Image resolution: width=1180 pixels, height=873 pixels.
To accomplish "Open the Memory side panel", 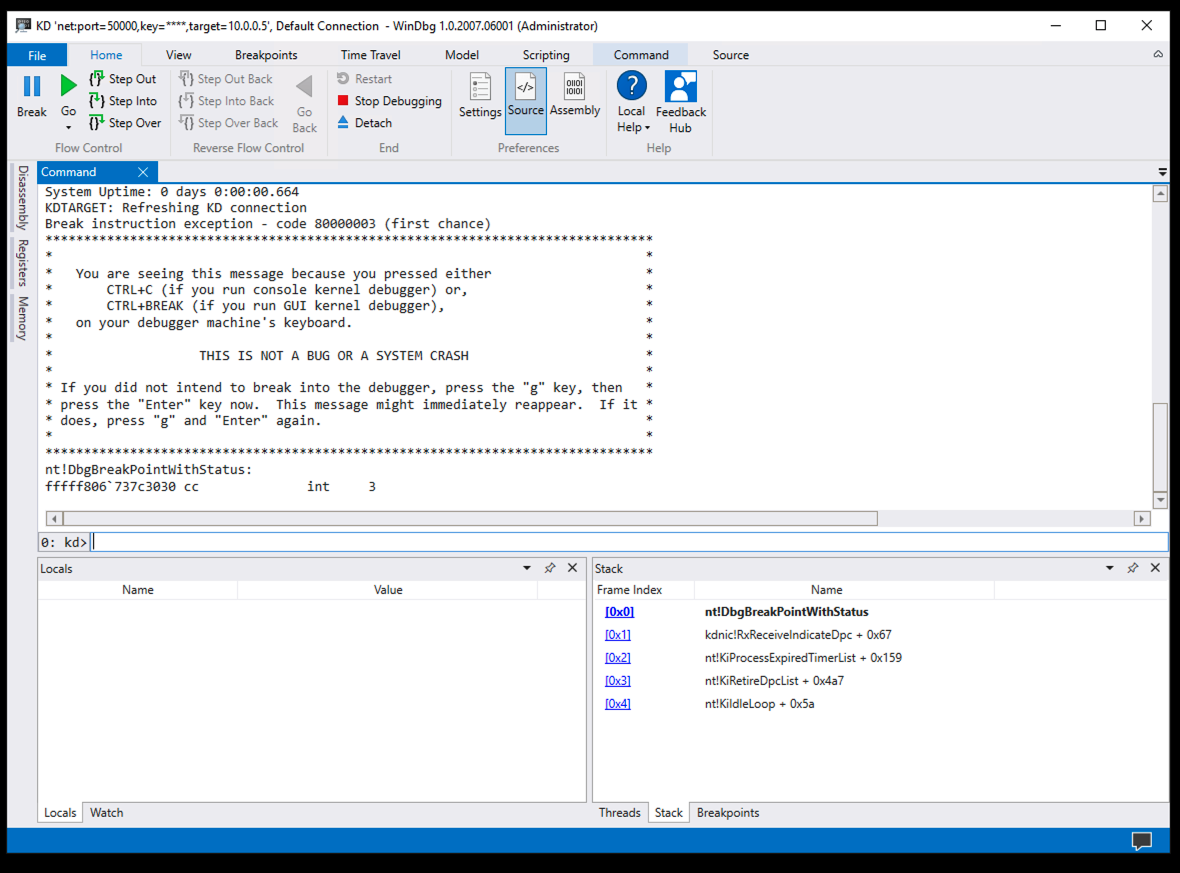I will 23,318.
